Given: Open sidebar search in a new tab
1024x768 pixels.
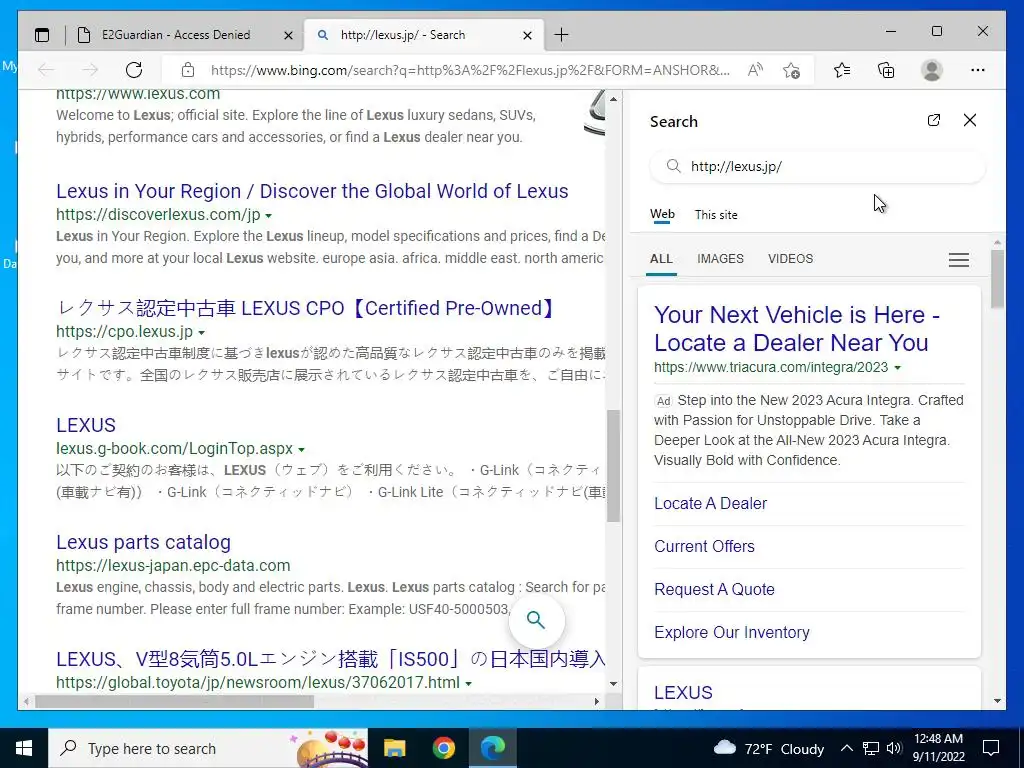Looking at the screenshot, I should 934,120.
